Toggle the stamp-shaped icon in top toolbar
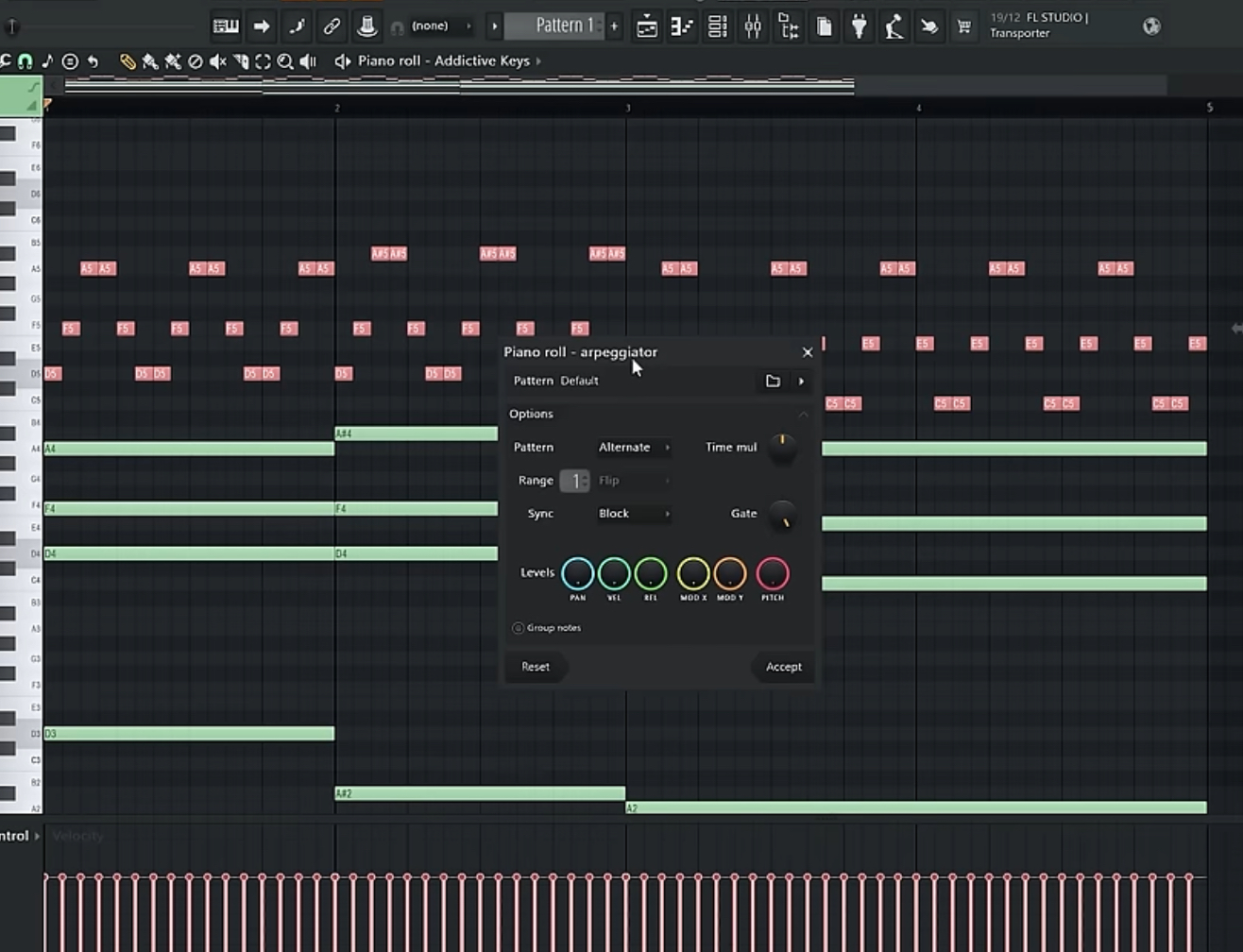The height and width of the screenshot is (952, 1243). pos(366,26)
